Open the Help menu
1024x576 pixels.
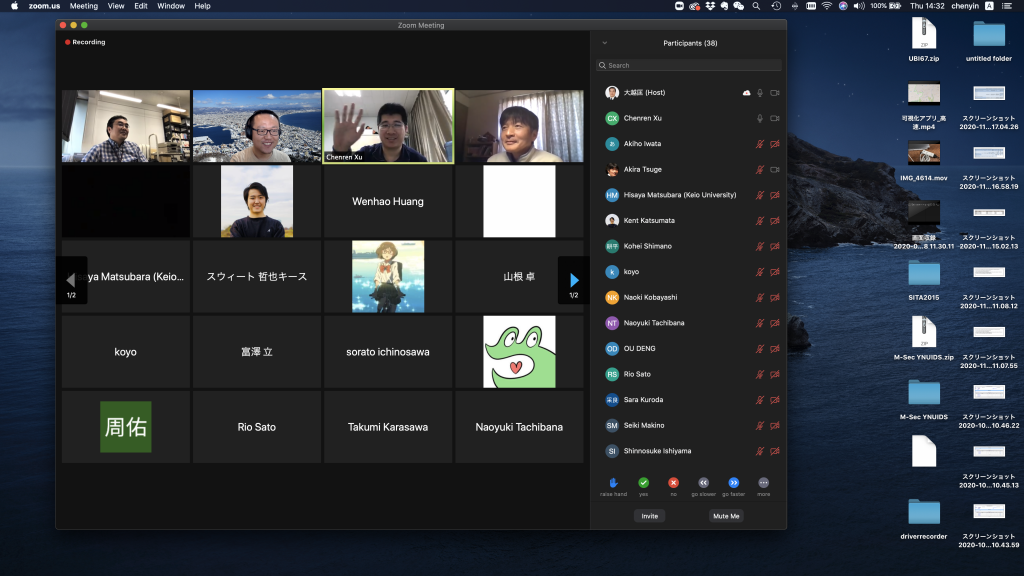pyautogui.click(x=202, y=6)
